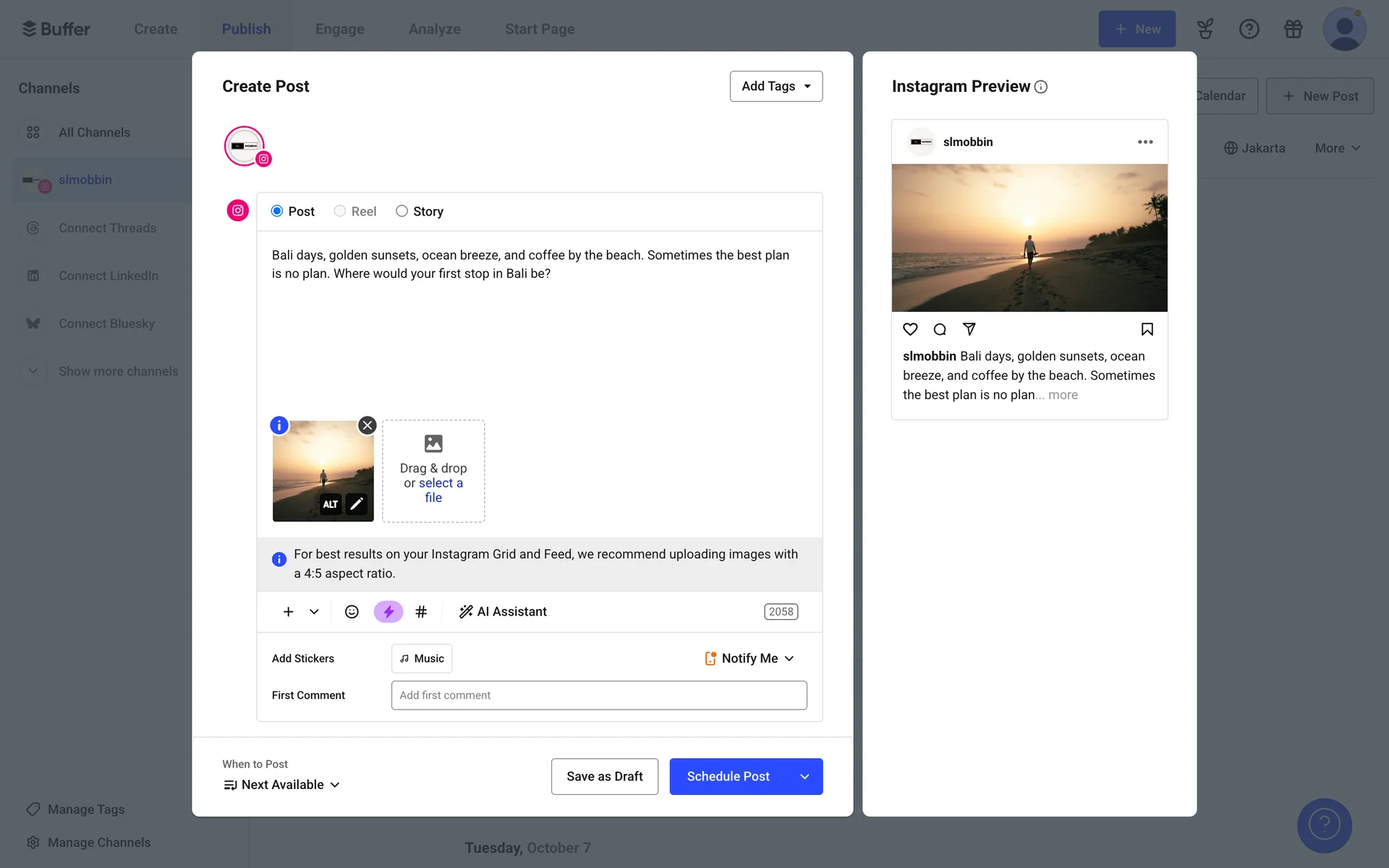Focus the Add first comment field
This screenshot has height=868, width=1389.
click(598, 695)
